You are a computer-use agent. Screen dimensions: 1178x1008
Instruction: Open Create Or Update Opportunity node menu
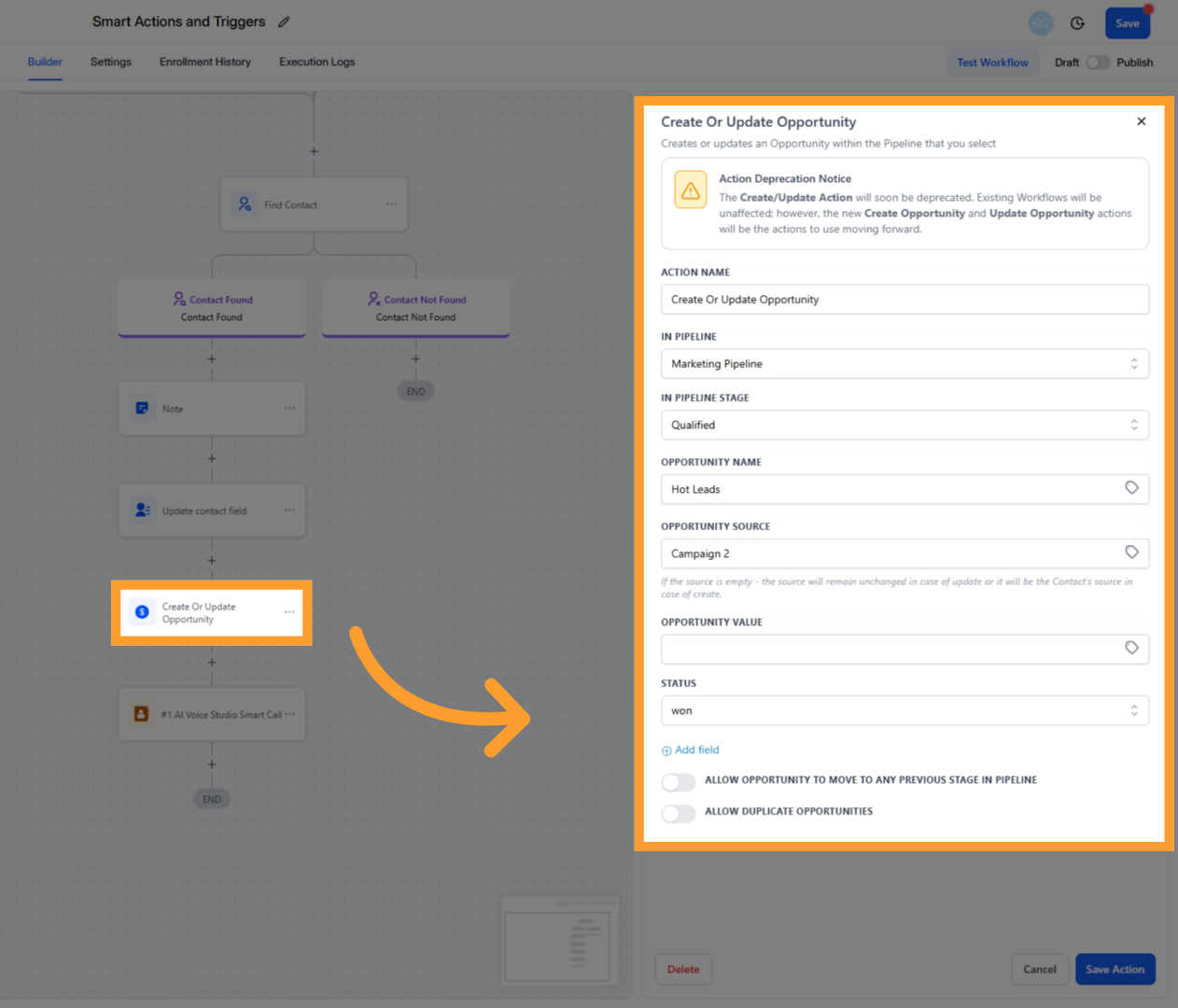(289, 611)
